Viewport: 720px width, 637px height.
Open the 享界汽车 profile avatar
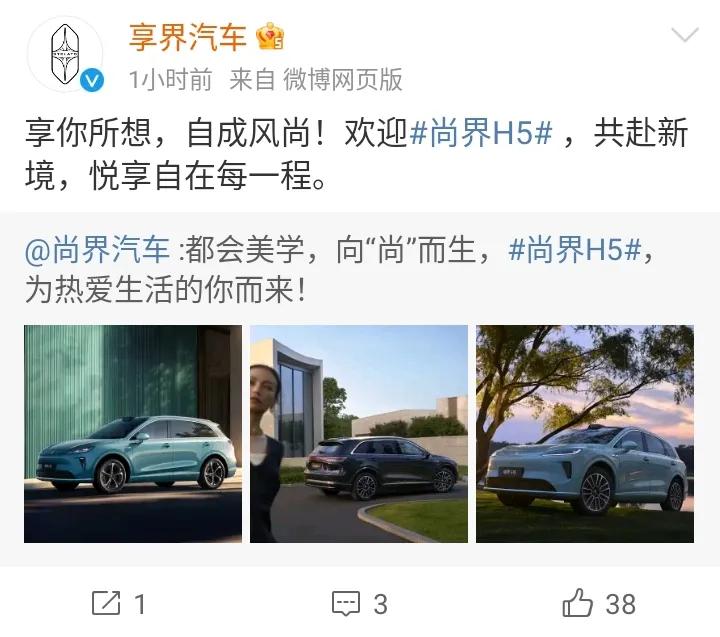(x=65, y=54)
